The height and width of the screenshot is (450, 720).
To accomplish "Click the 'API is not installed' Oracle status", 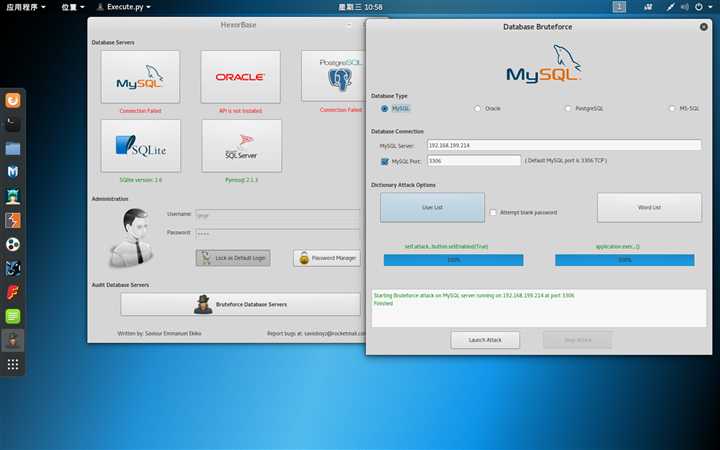I will pyautogui.click(x=241, y=111).
